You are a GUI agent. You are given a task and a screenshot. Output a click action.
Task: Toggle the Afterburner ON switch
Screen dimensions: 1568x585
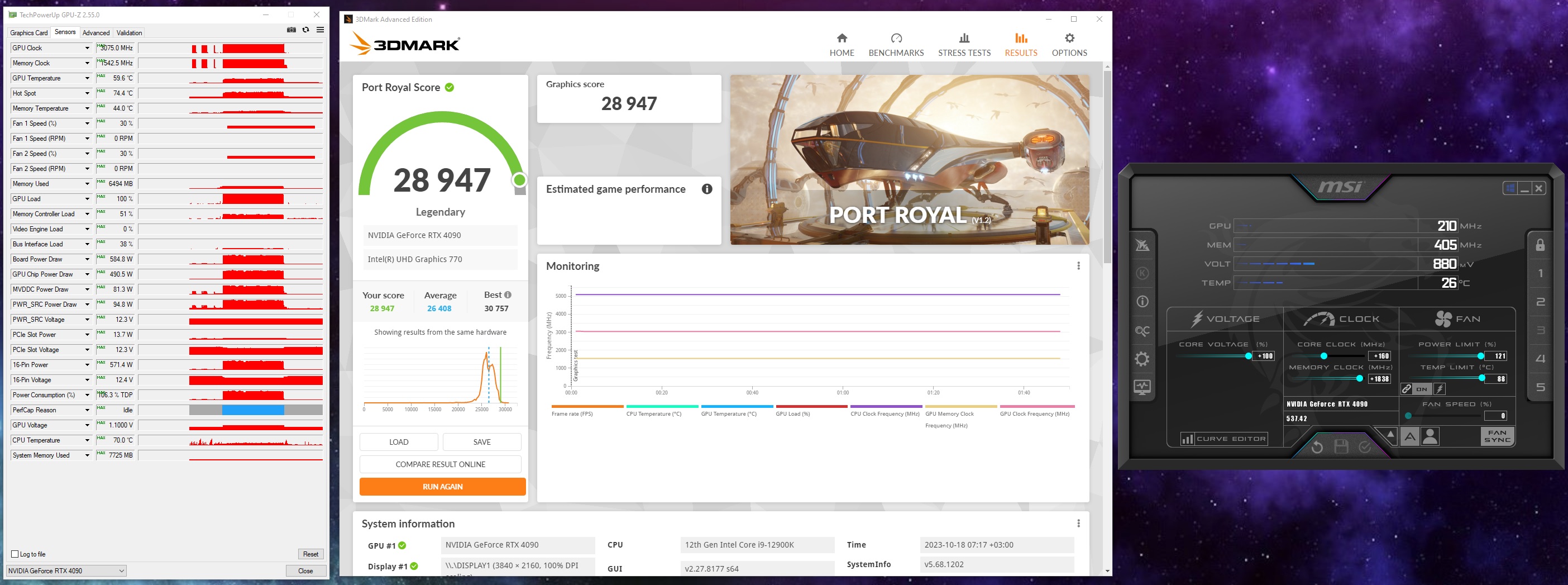(1422, 389)
